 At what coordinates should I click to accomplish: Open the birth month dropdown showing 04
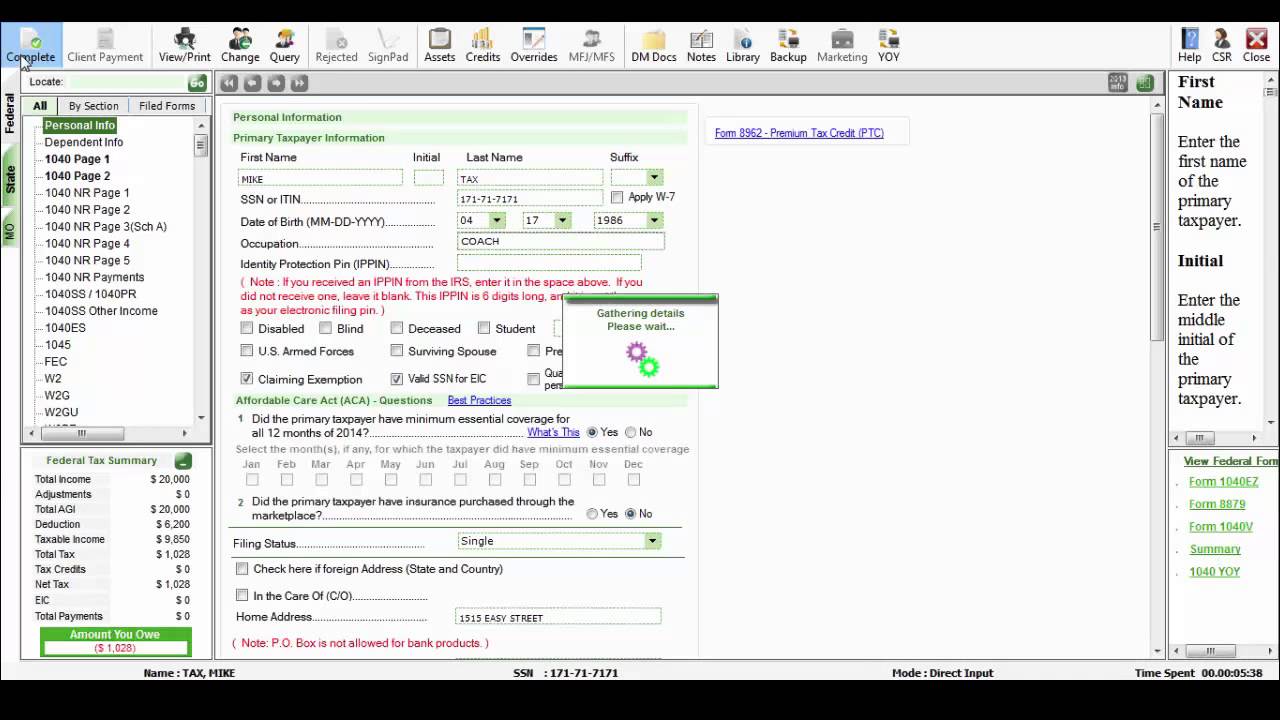coord(497,220)
